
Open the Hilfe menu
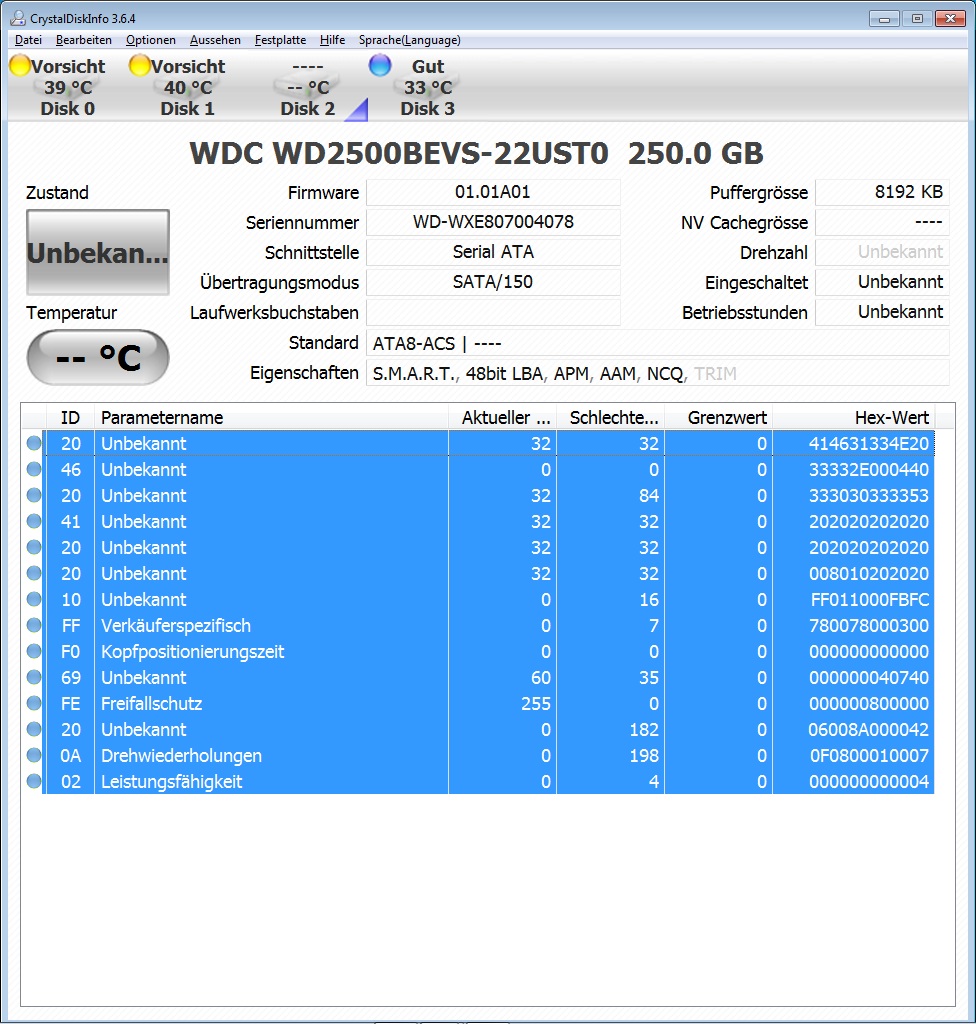332,40
